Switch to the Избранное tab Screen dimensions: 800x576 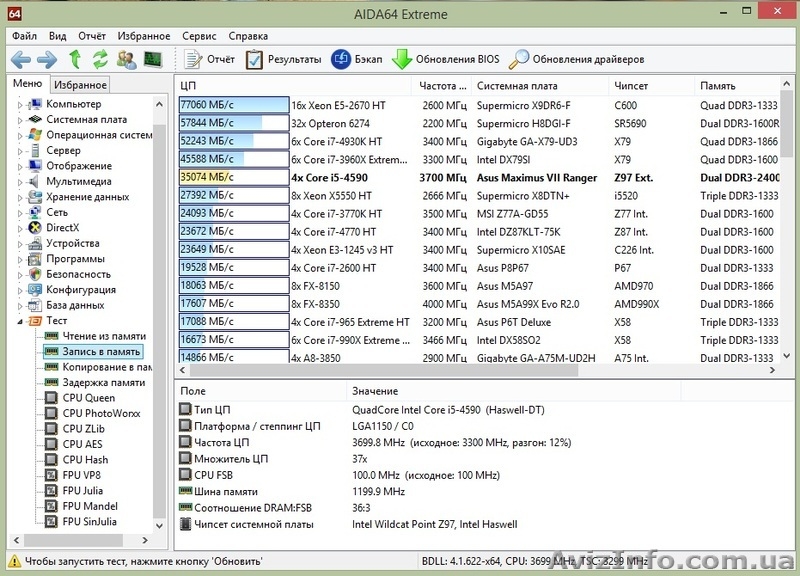point(80,84)
